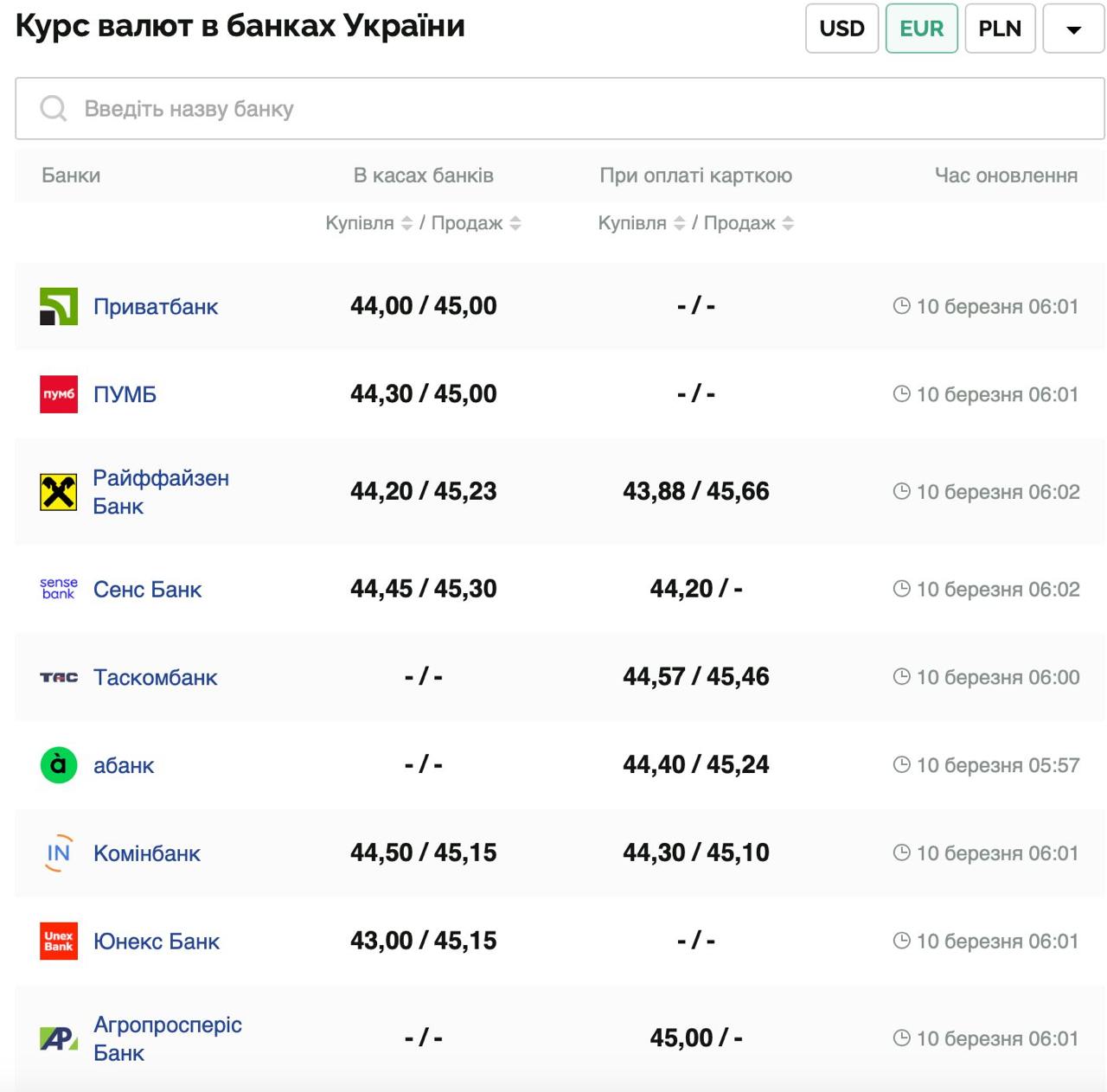Click the абанк green circle logo

pyautogui.click(x=59, y=765)
